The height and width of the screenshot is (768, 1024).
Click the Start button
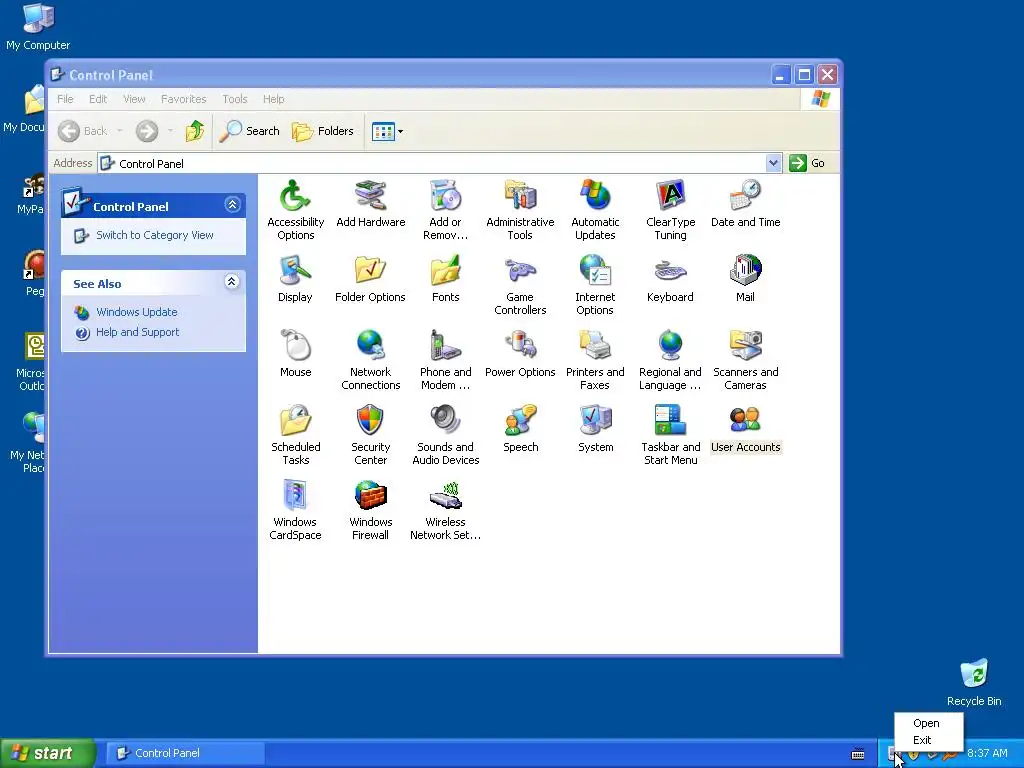pyautogui.click(x=48, y=753)
